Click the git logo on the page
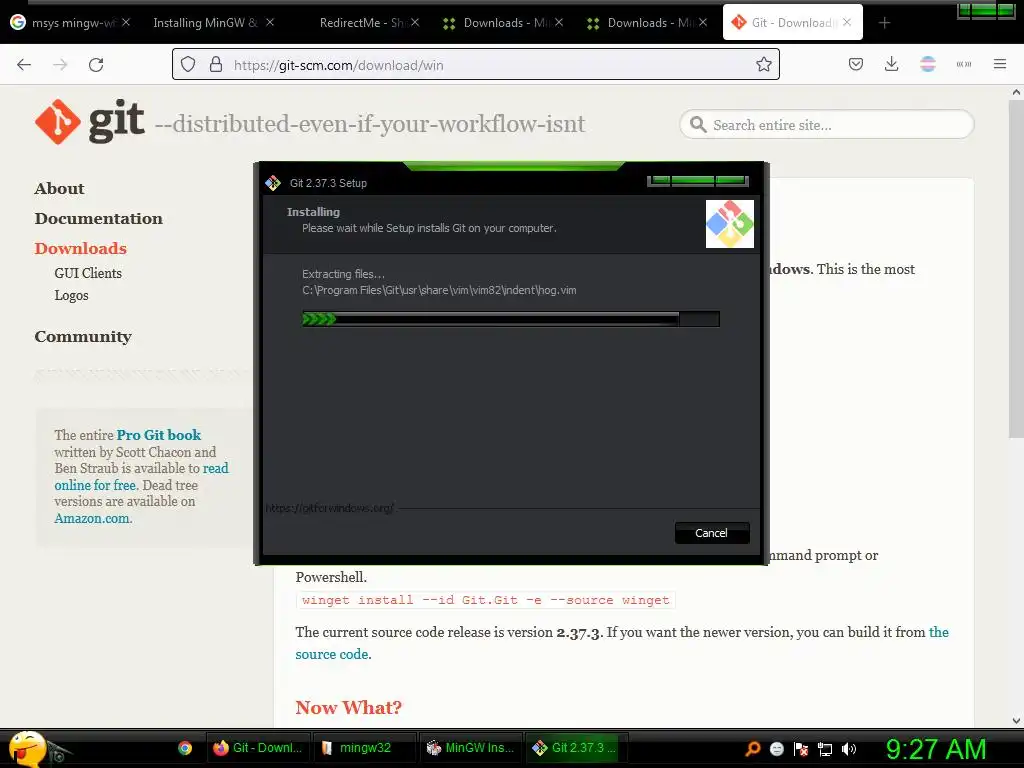This screenshot has height=768, width=1024. (x=90, y=121)
